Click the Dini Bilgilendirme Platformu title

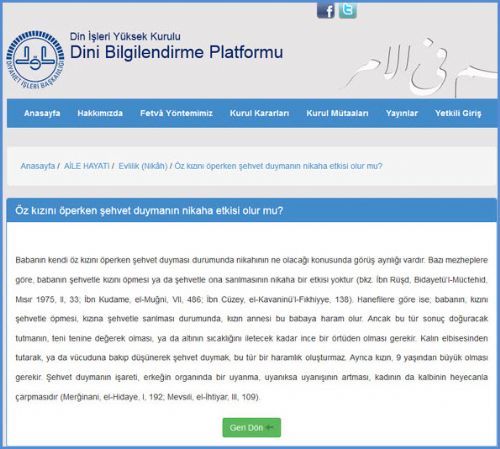177,52
